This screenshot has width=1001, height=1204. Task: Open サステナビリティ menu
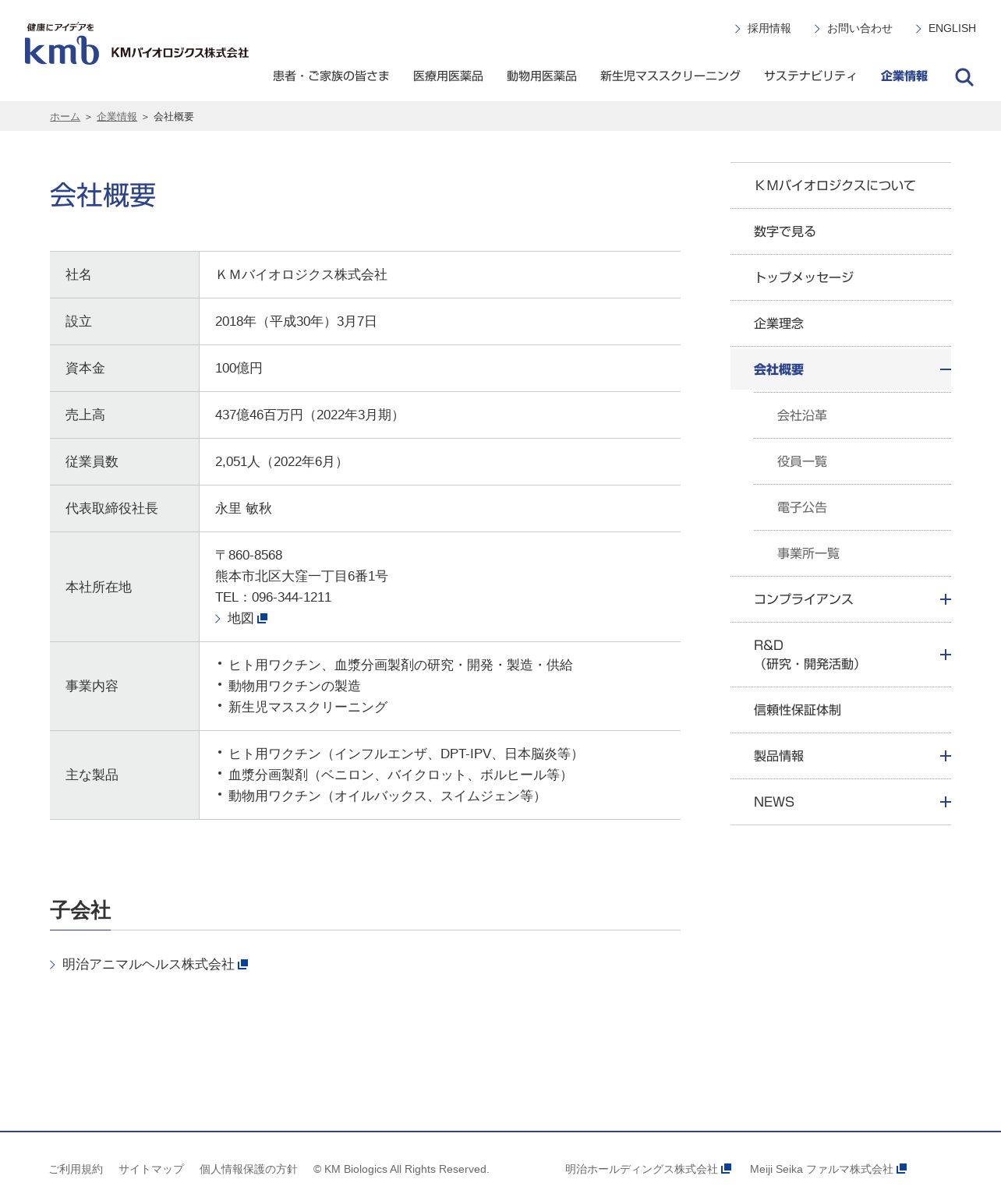point(811,76)
